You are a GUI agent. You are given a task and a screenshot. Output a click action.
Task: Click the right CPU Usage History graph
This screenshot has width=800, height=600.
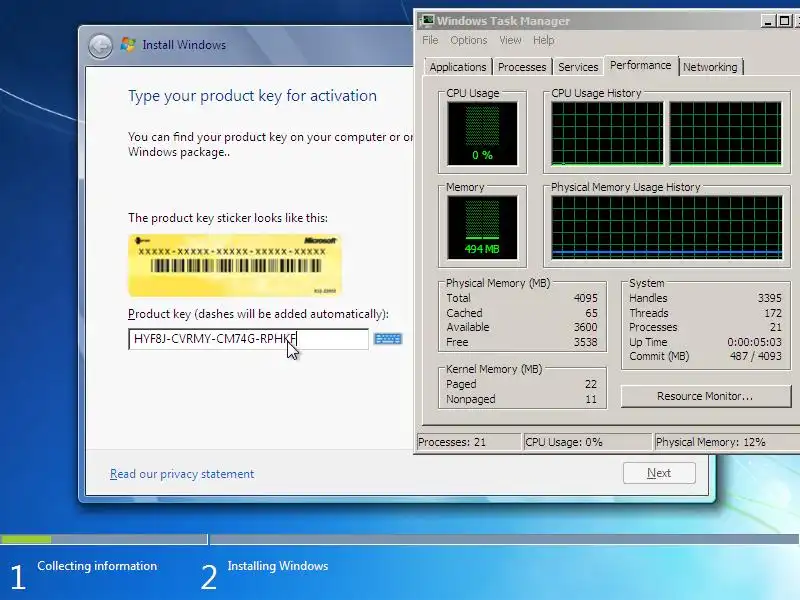pyautogui.click(x=725, y=134)
